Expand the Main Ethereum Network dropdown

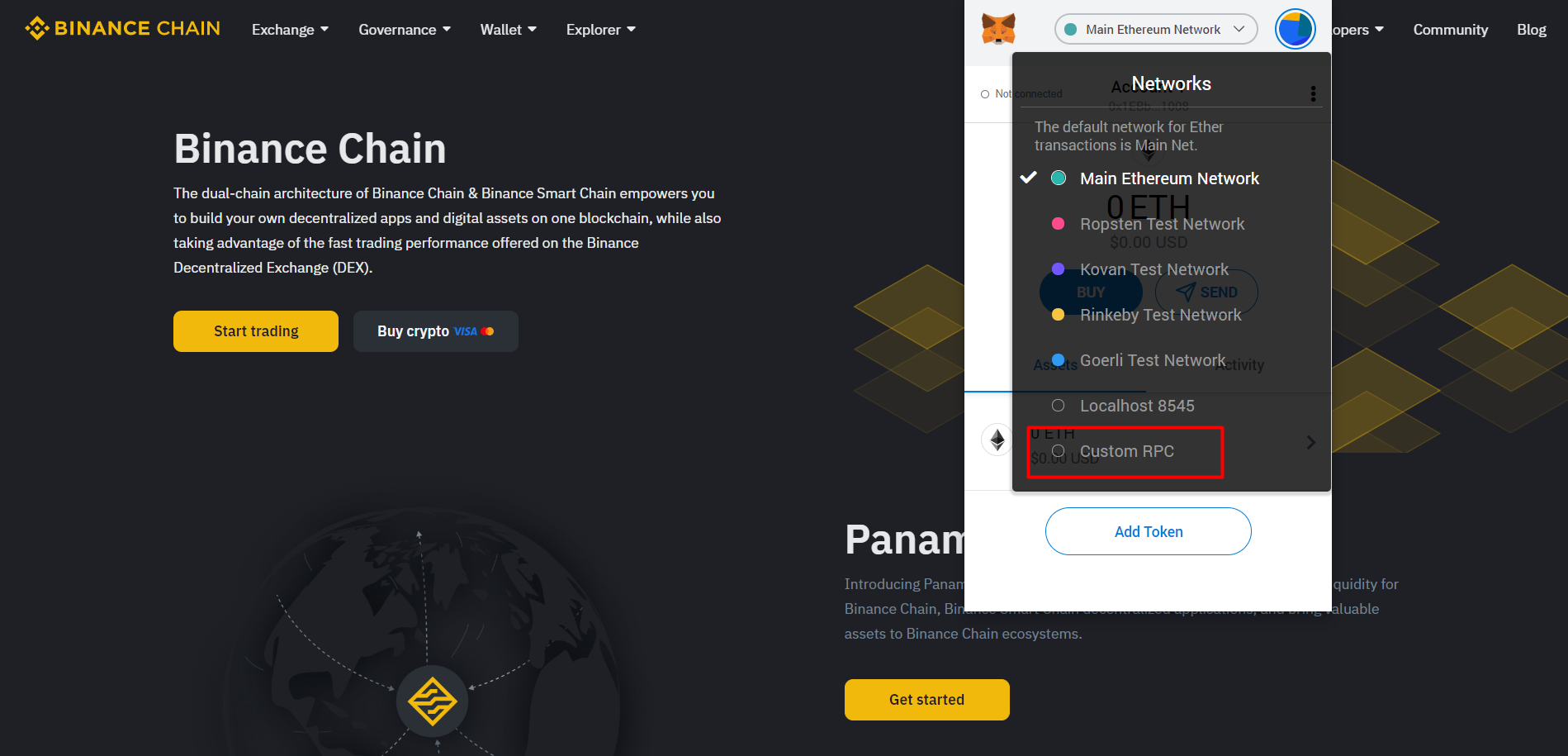pyautogui.click(x=1156, y=29)
